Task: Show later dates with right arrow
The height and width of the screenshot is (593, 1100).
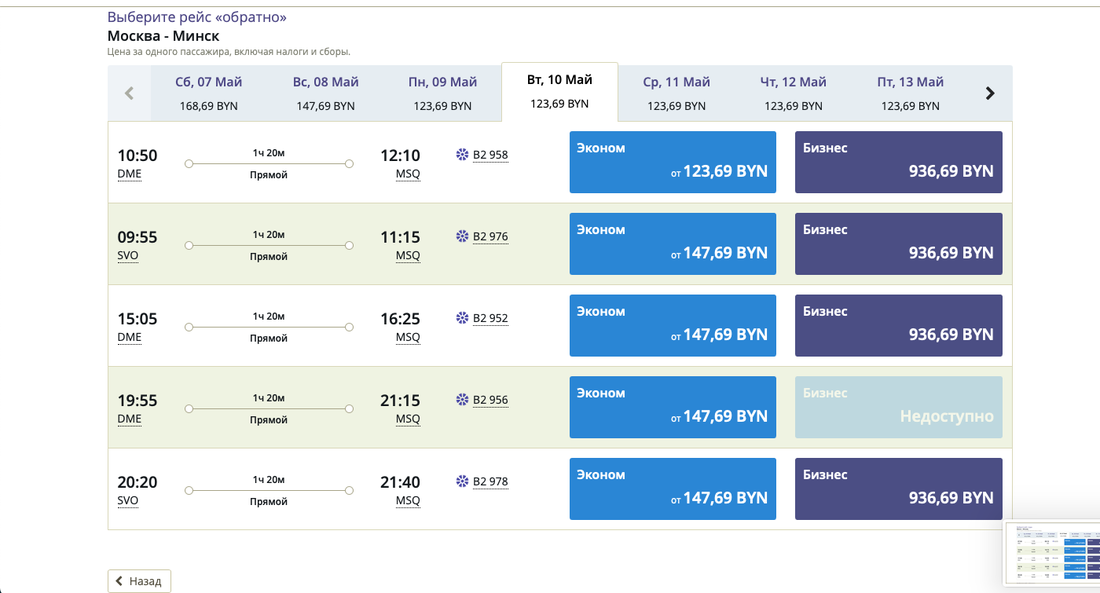Action: [990, 93]
